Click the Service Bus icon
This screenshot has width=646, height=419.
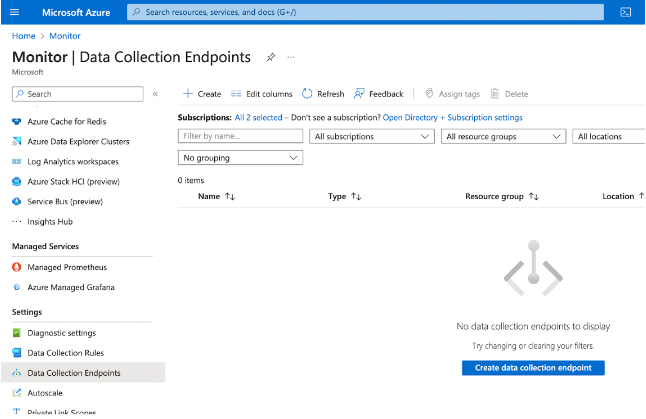pos(16,201)
